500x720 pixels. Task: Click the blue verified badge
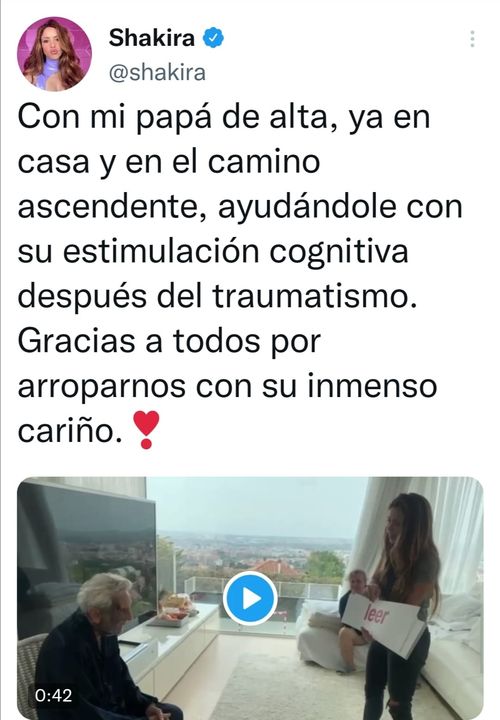pyautogui.click(x=213, y=38)
